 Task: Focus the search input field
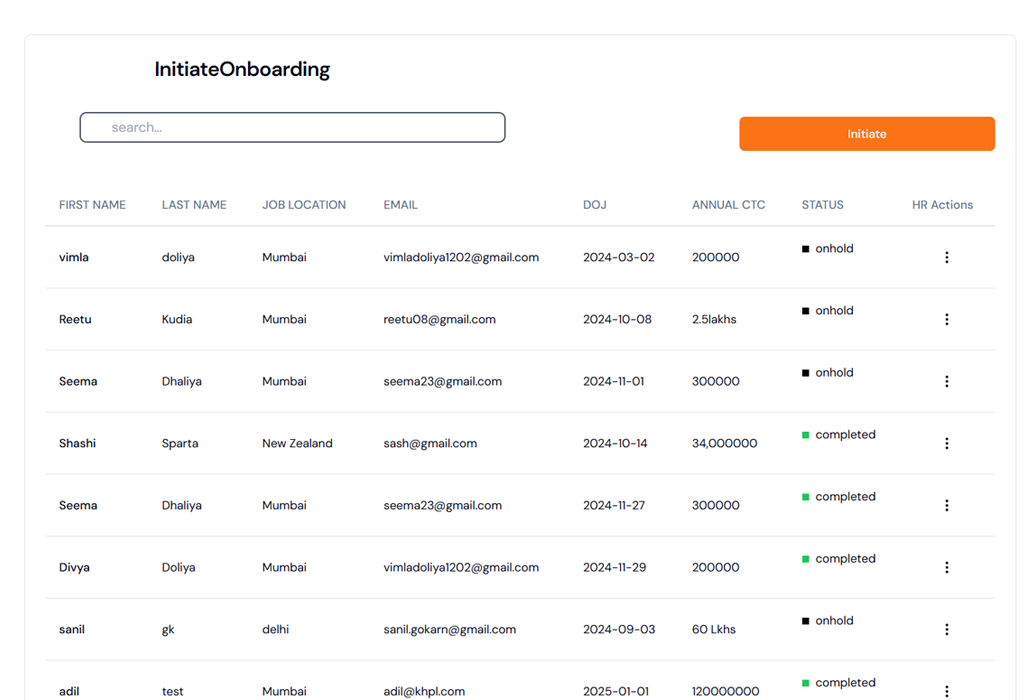pyautogui.click(x=292, y=127)
